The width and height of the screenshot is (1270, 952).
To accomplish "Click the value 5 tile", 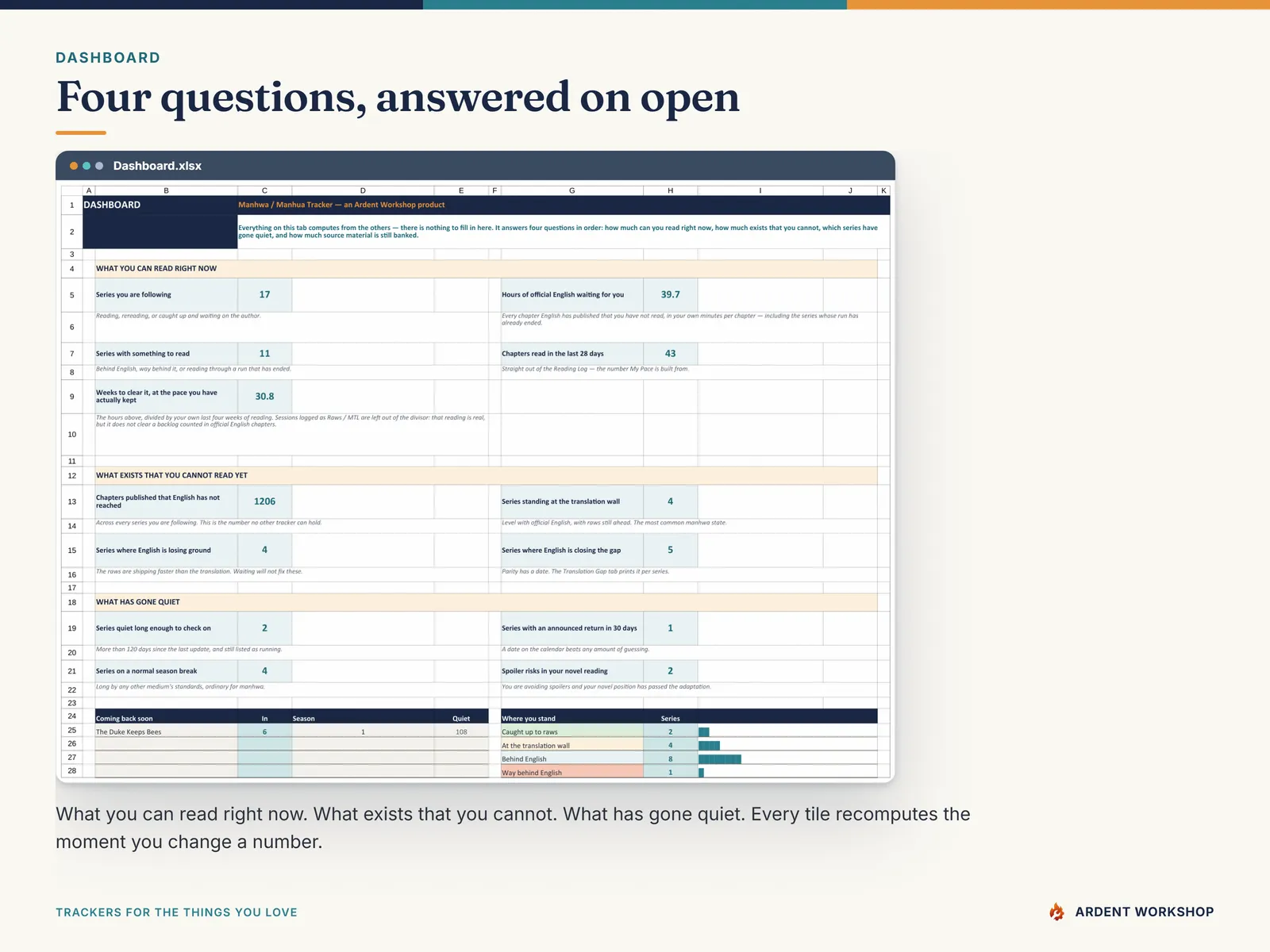I will point(670,550).
